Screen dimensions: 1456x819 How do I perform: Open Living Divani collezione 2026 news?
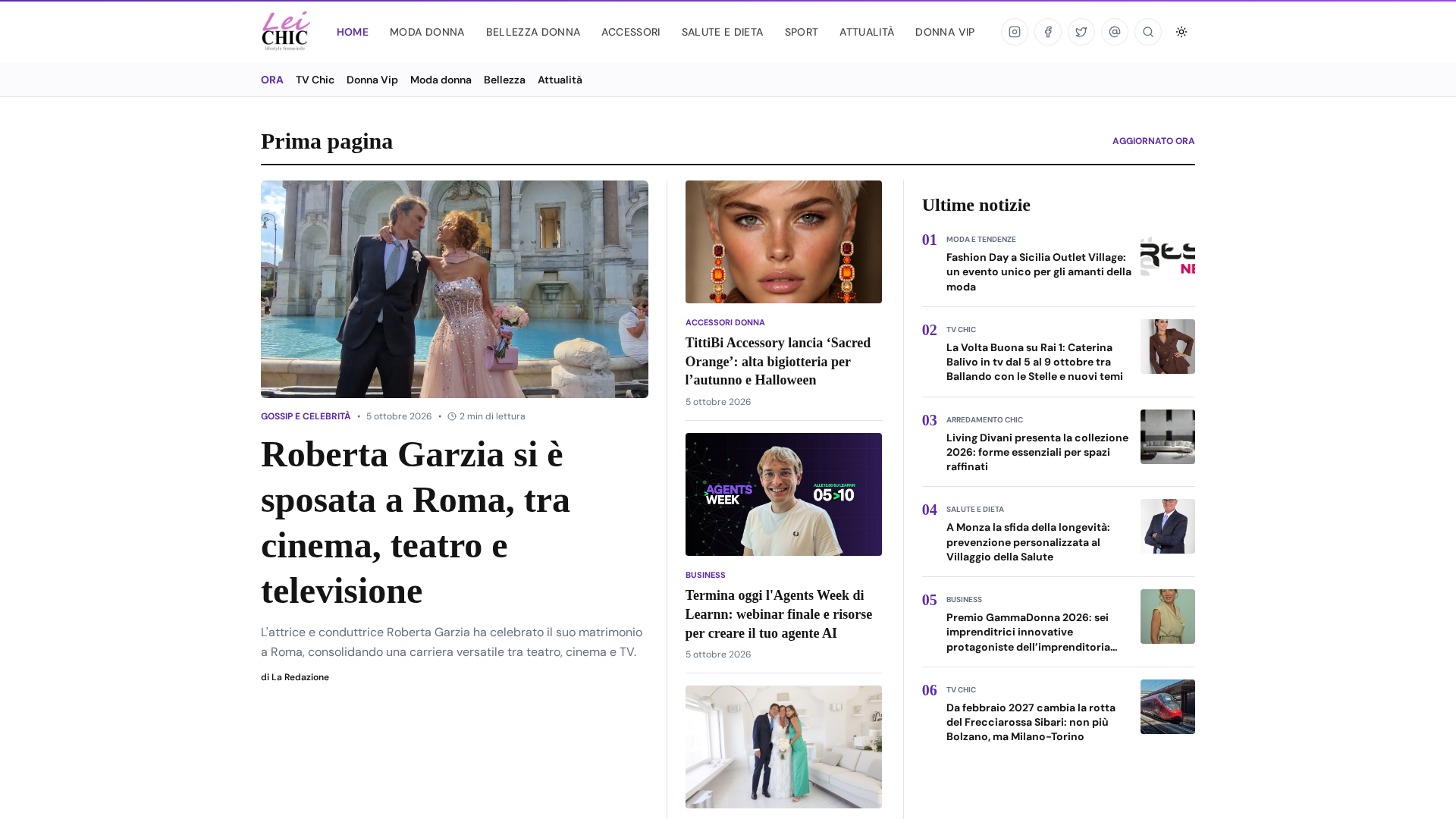point(1037,452)
